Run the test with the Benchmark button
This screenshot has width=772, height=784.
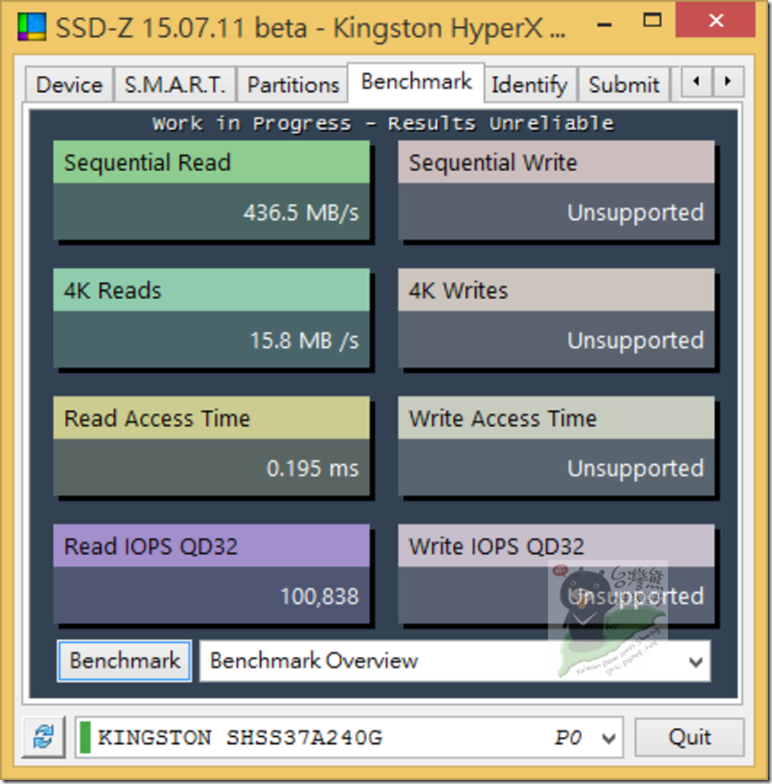click(x=124, y=660)
